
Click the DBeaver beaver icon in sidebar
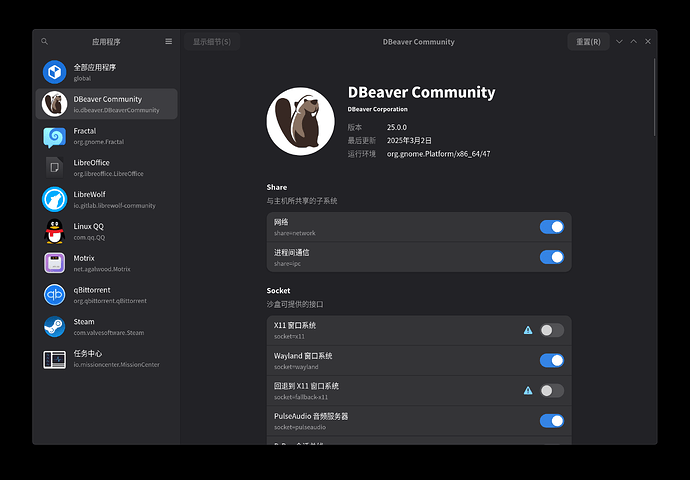[x=55, y=104]
